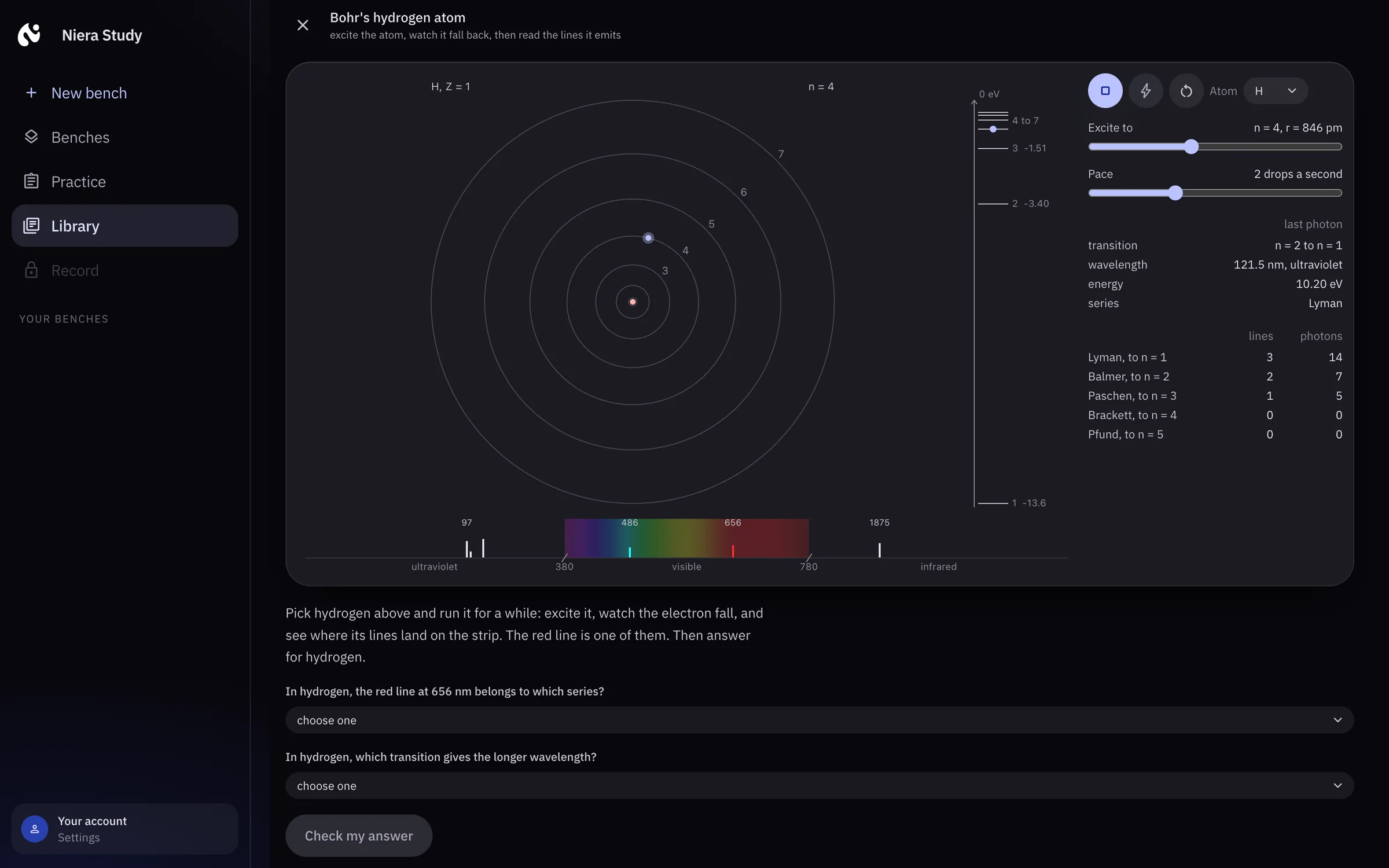Select the Library sidebar item
The height and width of the screenshot is (868, 1389).
point(124,226)
